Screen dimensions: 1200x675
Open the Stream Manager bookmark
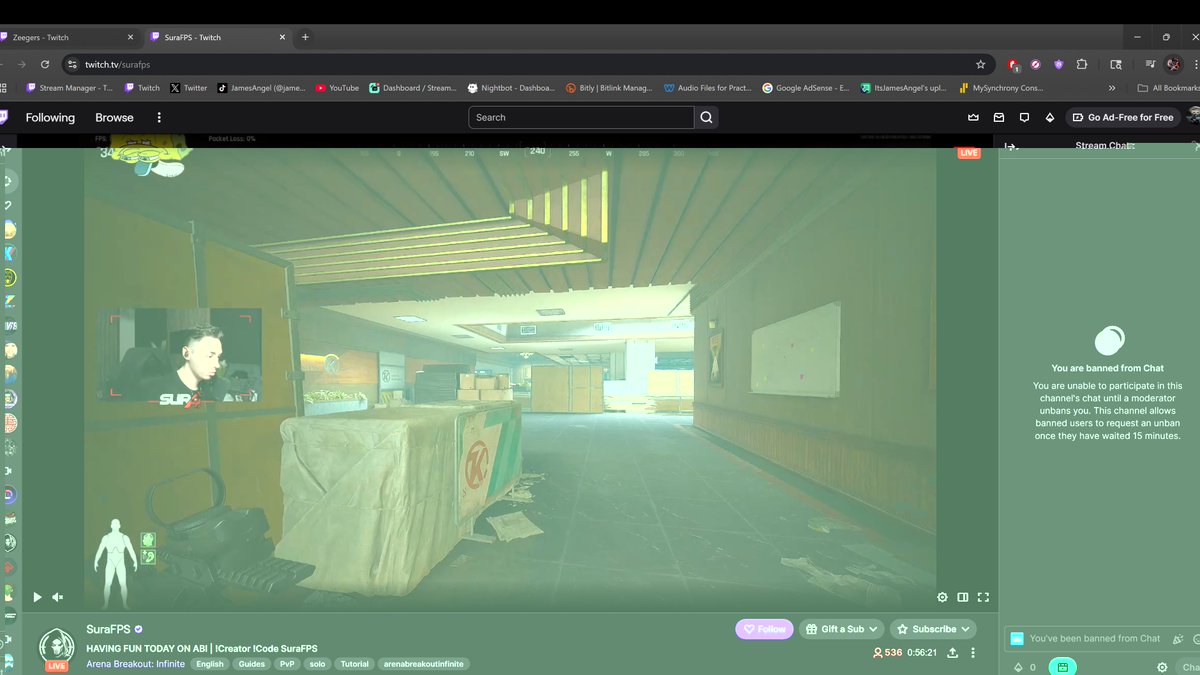pos(69,88)
